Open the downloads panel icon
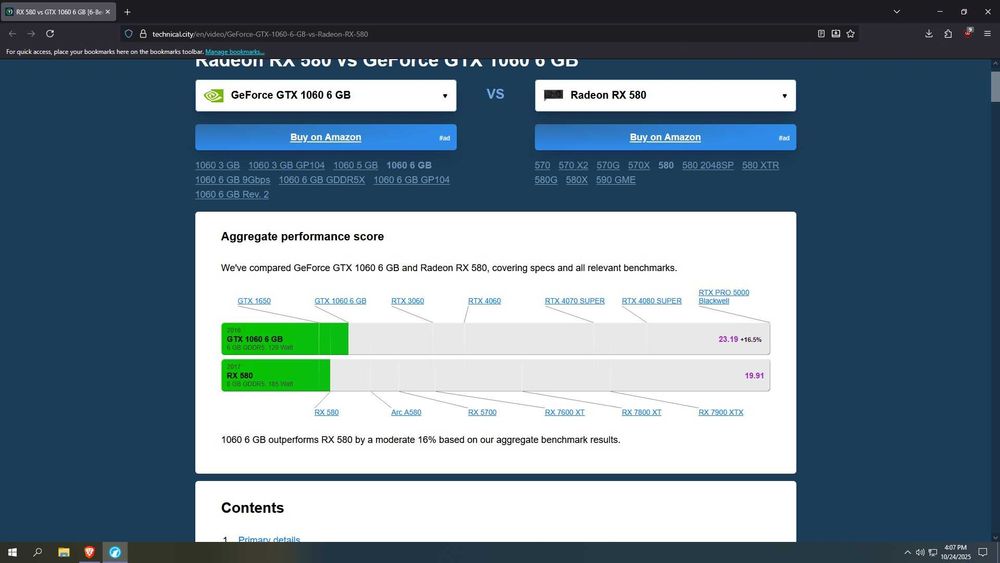The image size is (1000, 563). (929, 34)
